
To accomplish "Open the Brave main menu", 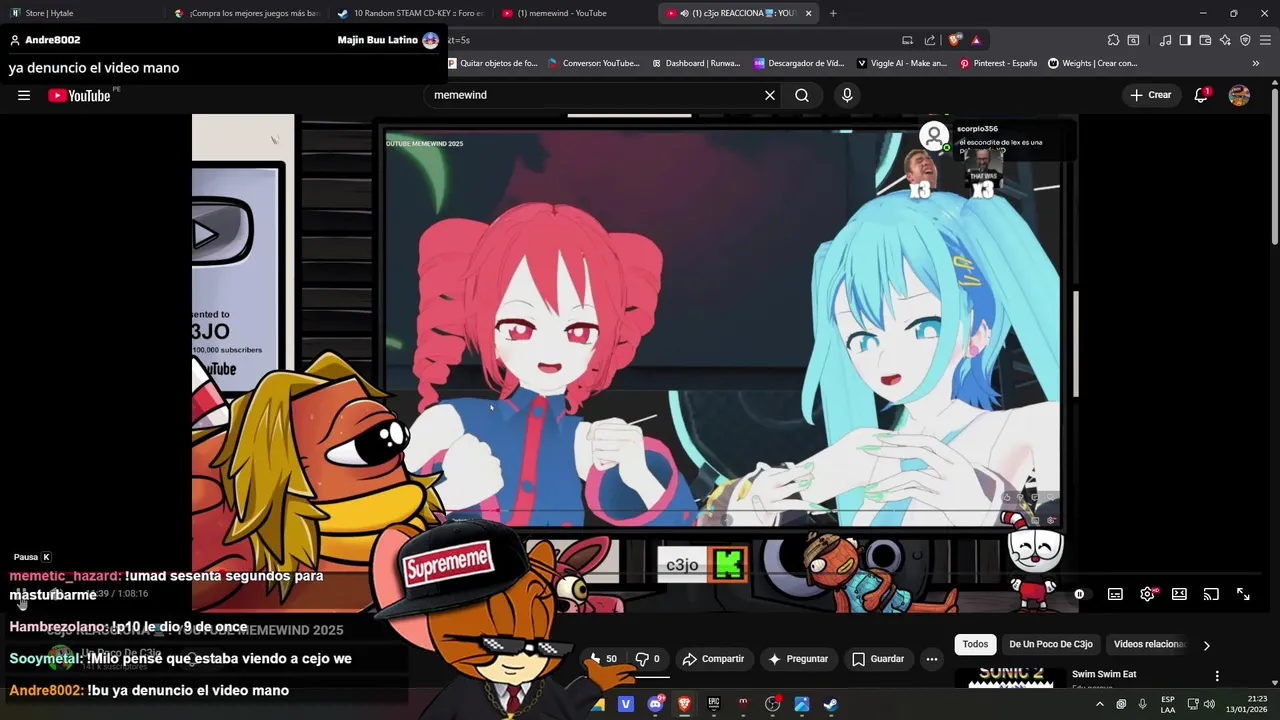I will [1265, 40].
